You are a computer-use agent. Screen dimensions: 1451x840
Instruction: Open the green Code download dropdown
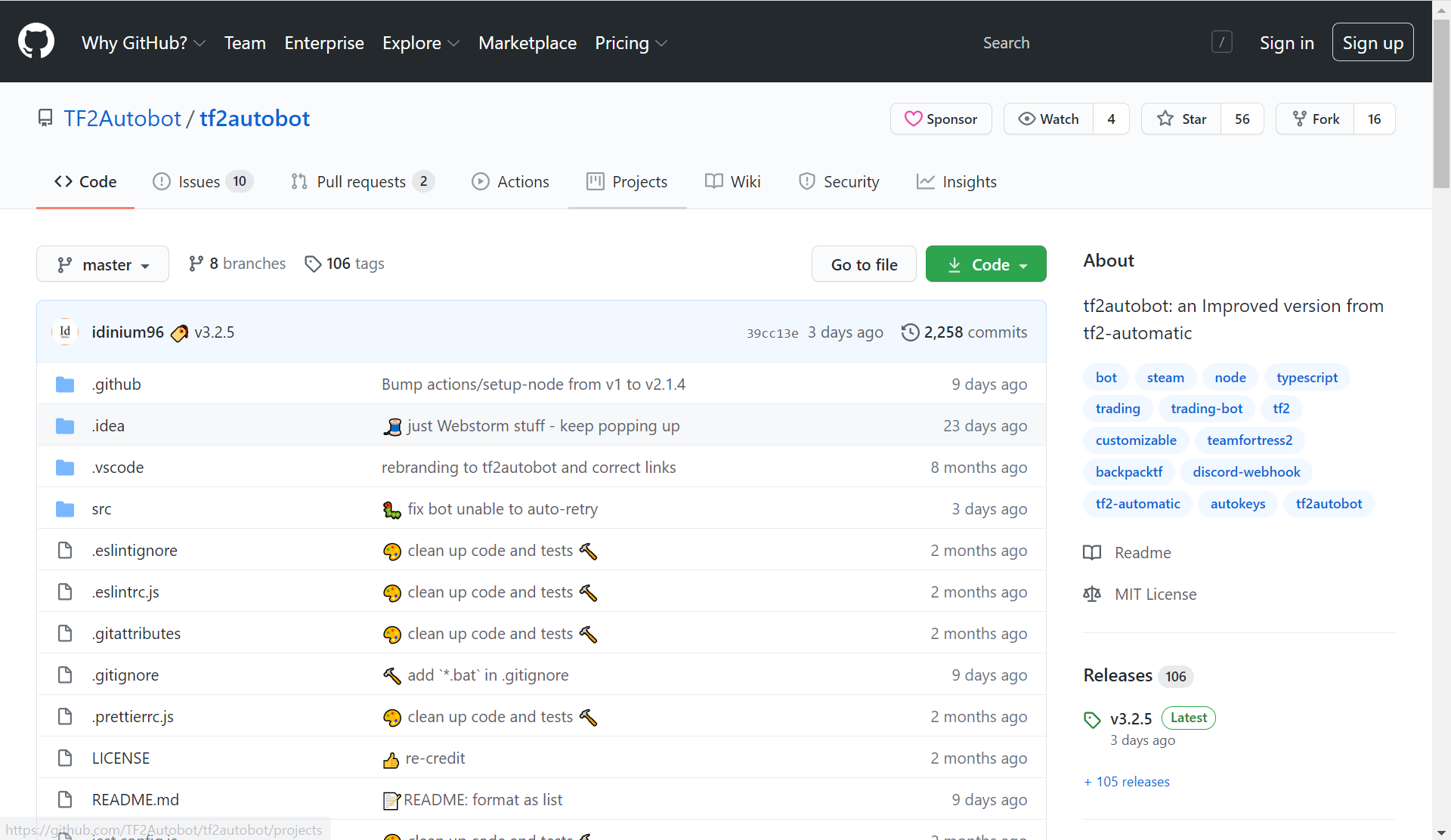click(x=985, y=264)
